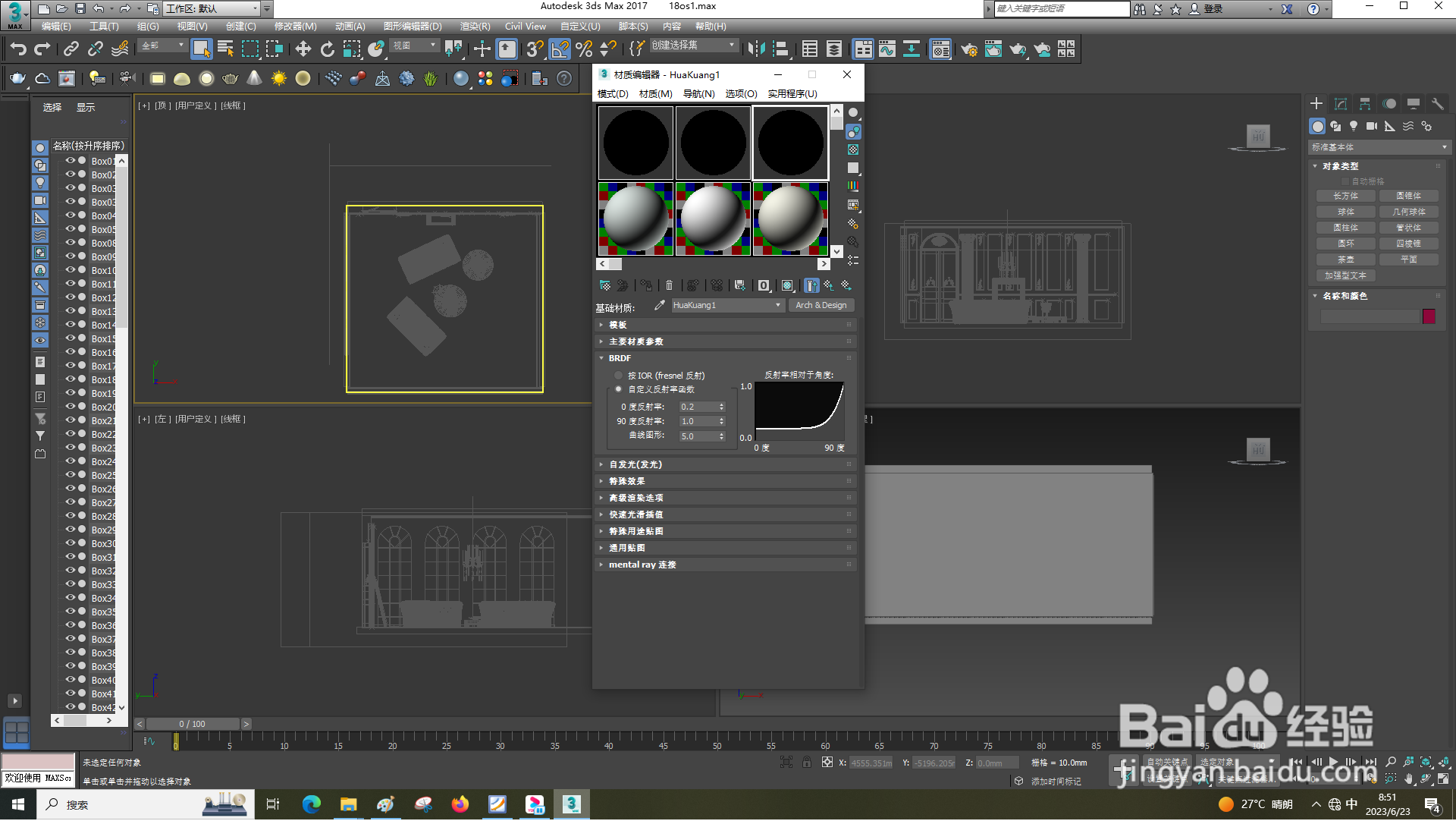Click the 球体 sphere primitive button
The image size is (1456, 821).
click(x=1346, y=212)
